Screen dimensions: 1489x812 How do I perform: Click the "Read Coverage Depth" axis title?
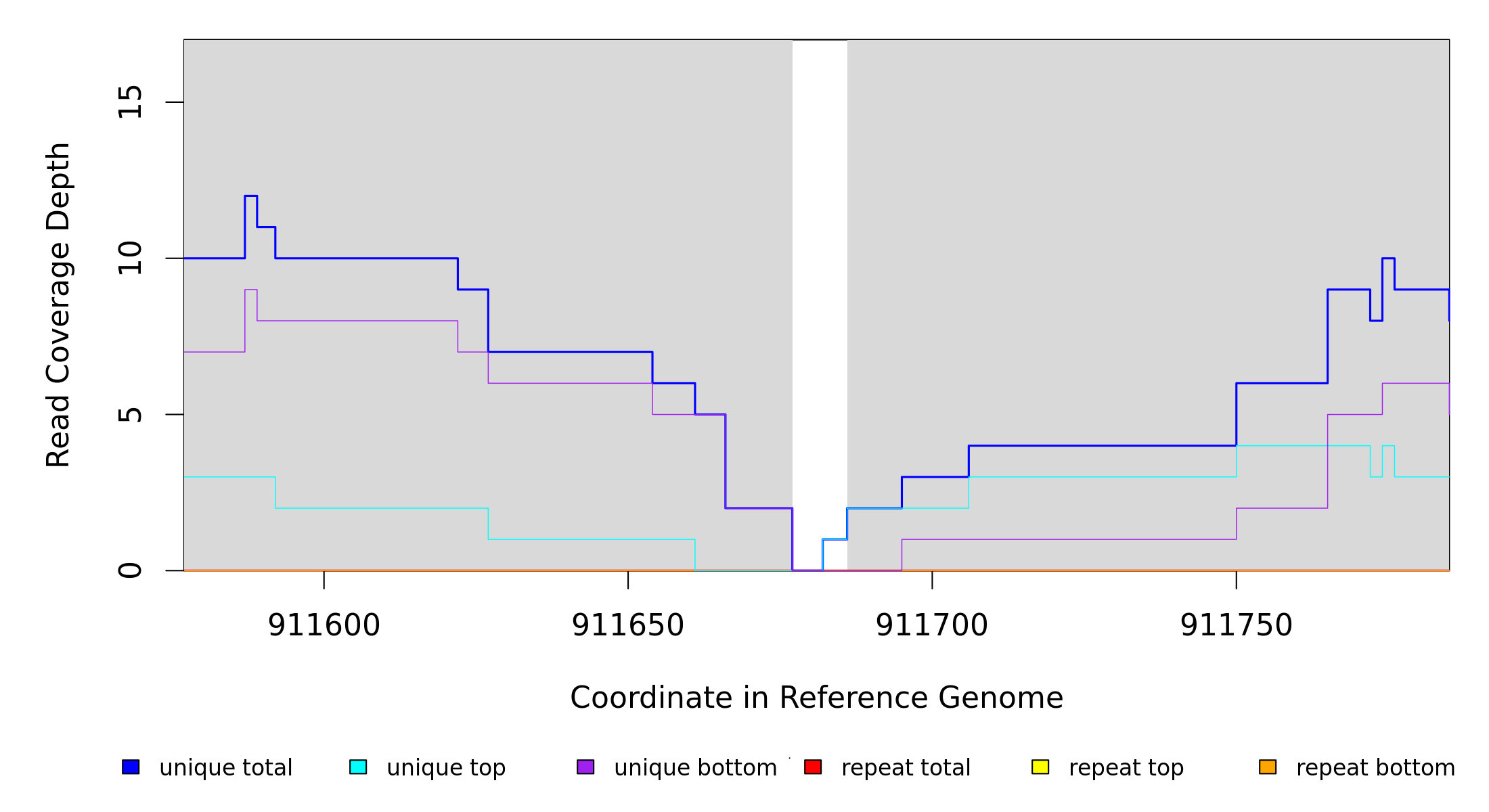pyautogui.click(x=58, y=304)
